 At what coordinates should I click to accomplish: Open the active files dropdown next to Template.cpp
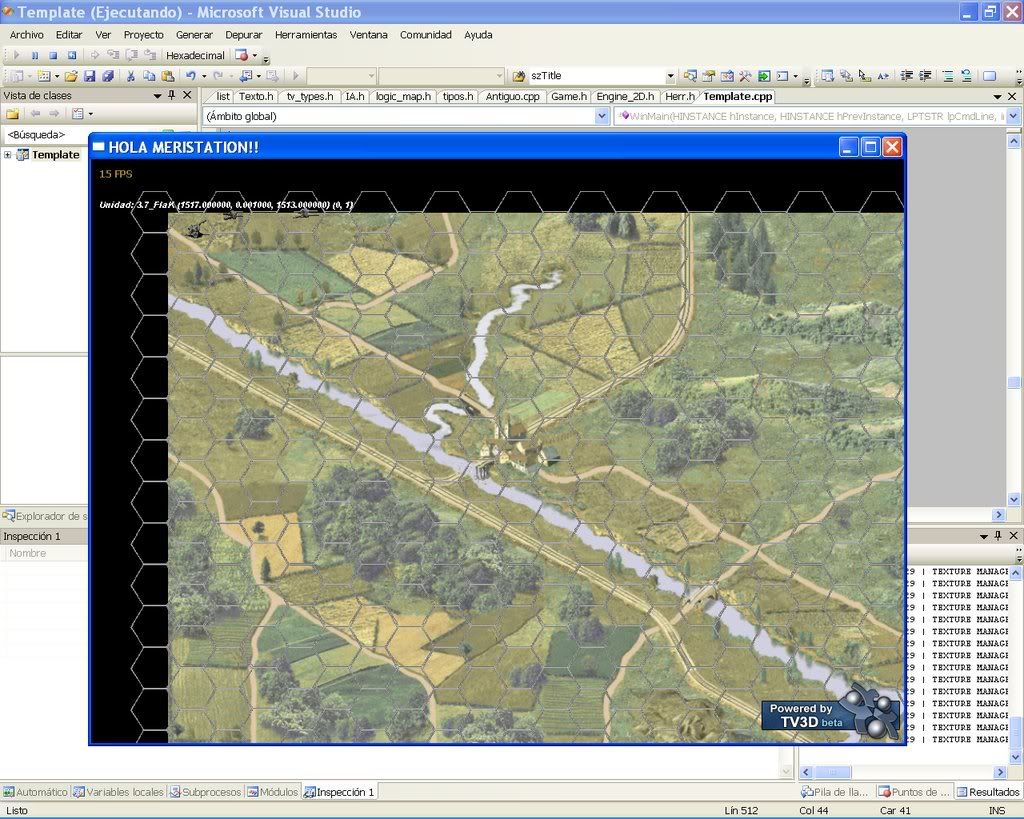tap(997, 97)
